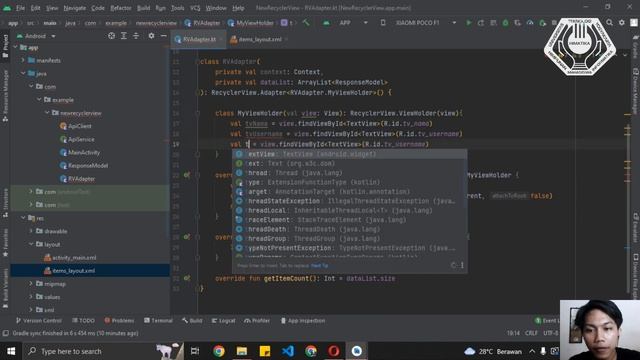Open the App Inspection tool window
This screenshot has height=360, width=640.
(303, 321)
